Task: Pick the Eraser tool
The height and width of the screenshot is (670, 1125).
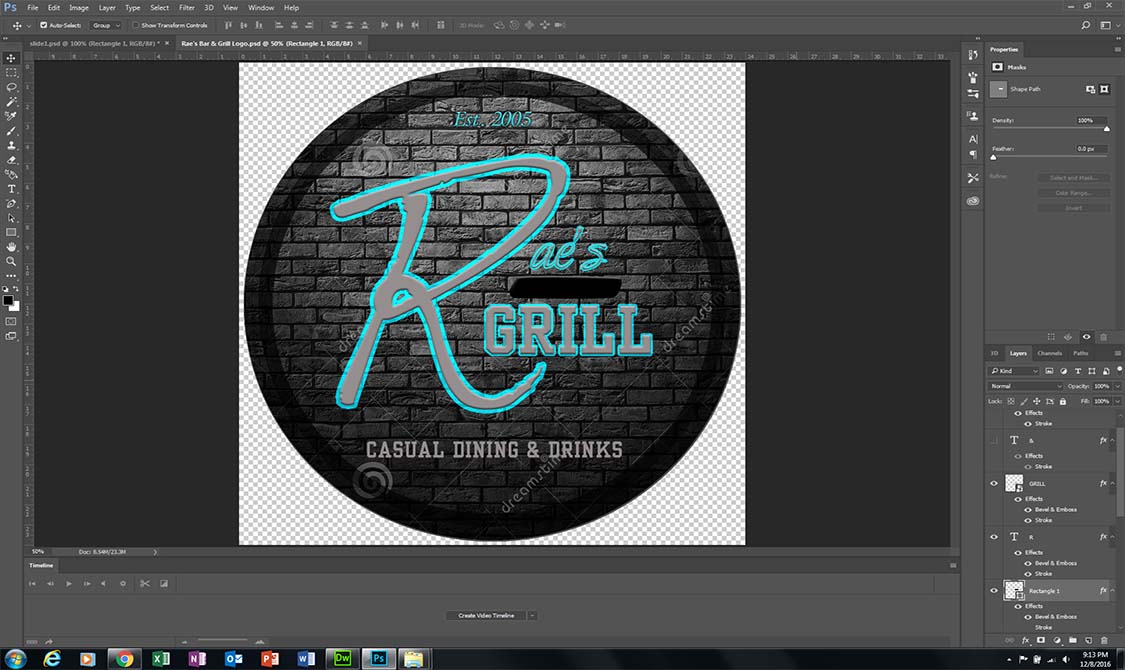Action: (x=12, y=160)
